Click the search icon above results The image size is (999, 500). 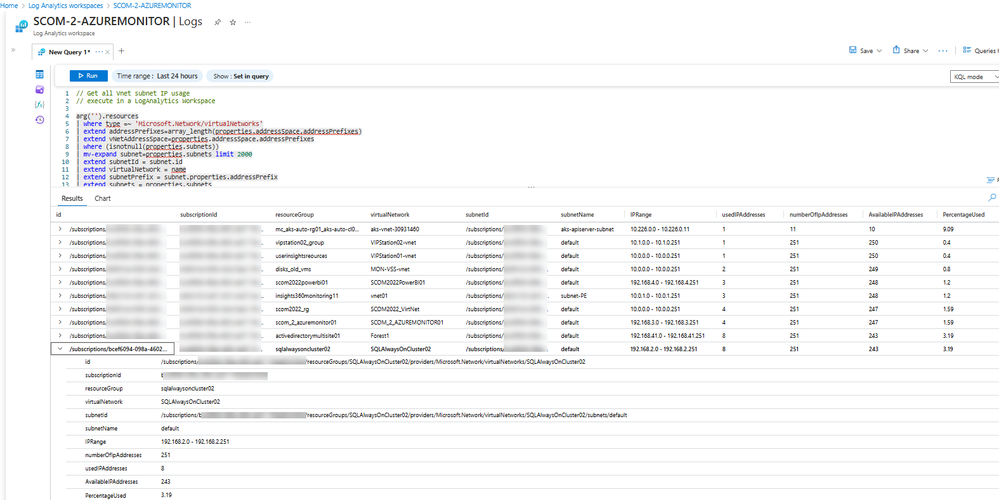991,197
